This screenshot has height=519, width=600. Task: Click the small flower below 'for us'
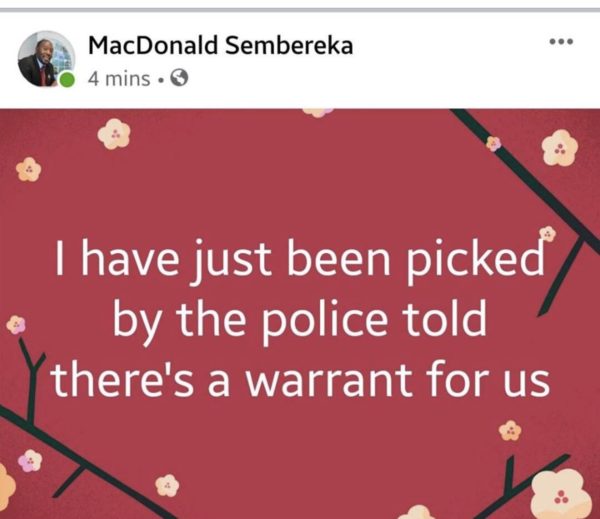pos(510,431)
